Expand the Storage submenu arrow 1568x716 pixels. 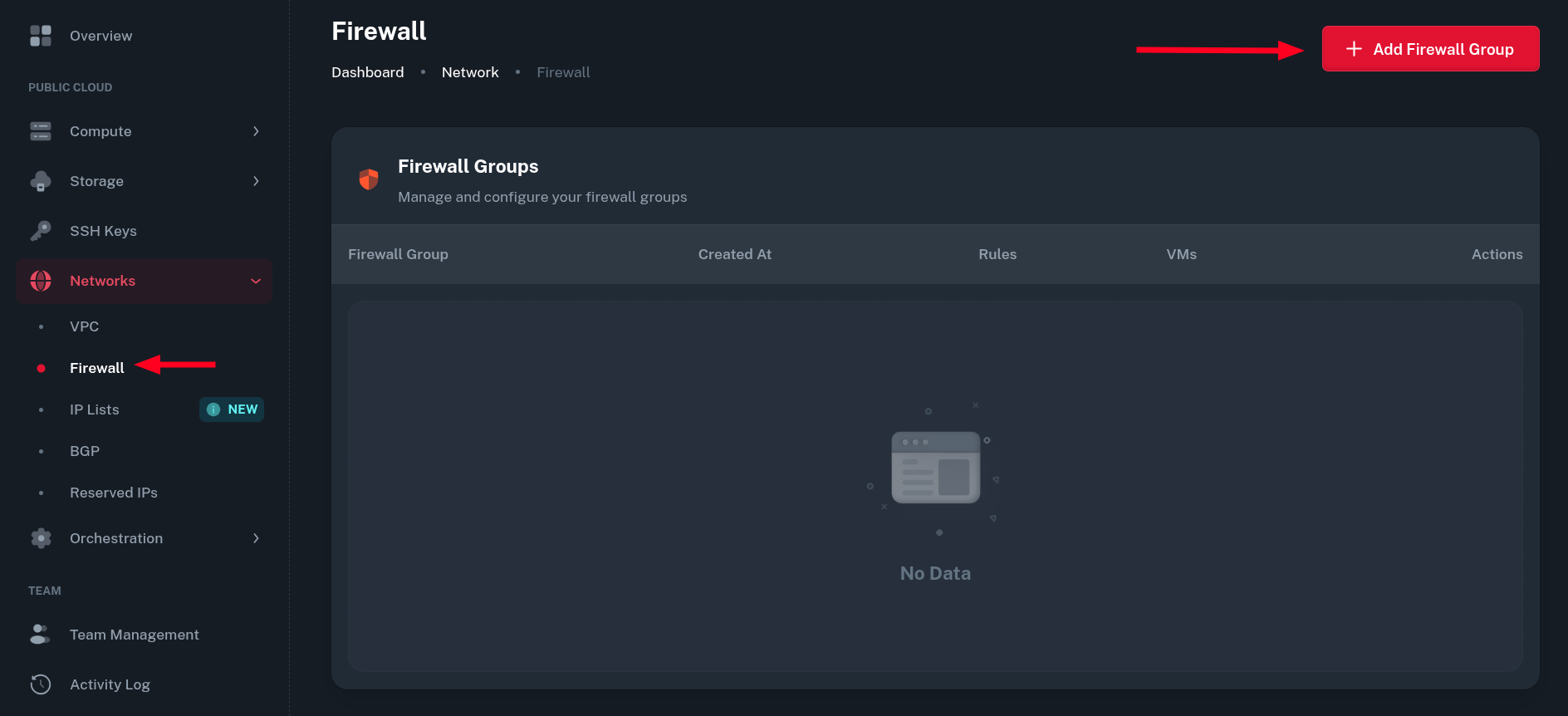[256, 181]
